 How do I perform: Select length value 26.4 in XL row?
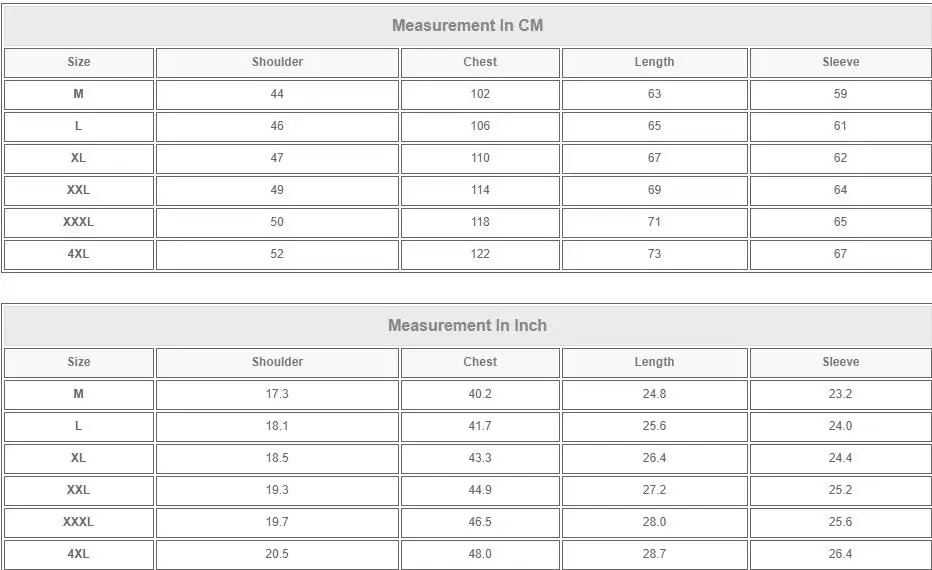click(654, 459)
